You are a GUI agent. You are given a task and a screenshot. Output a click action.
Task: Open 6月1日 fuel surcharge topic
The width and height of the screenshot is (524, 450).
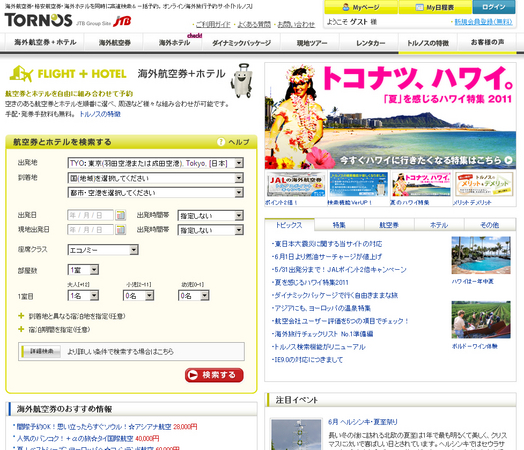(328, 257)
